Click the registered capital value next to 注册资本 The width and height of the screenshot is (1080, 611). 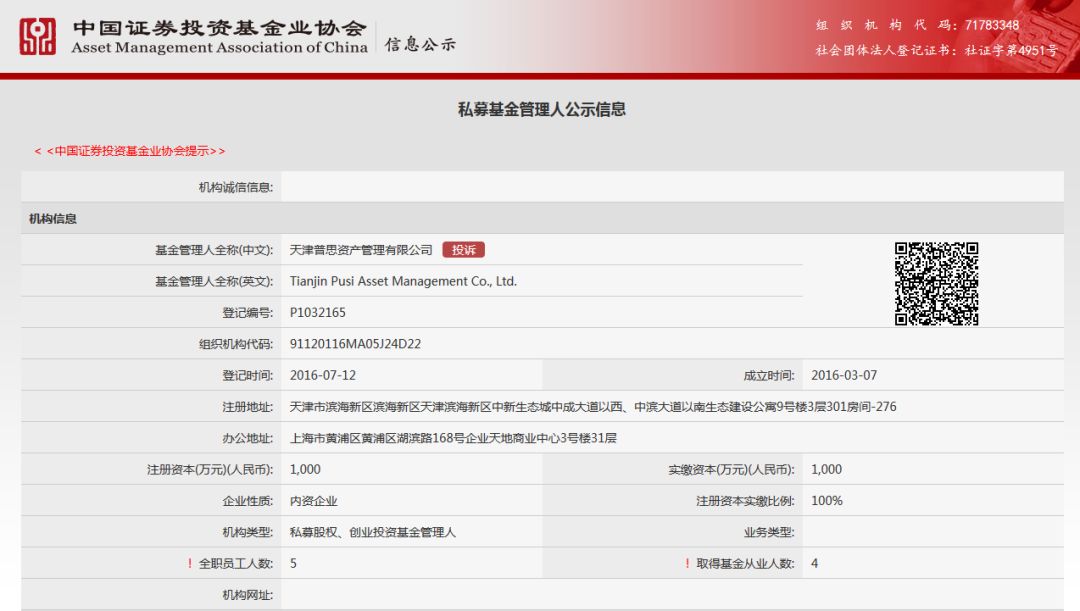point(305,469)
